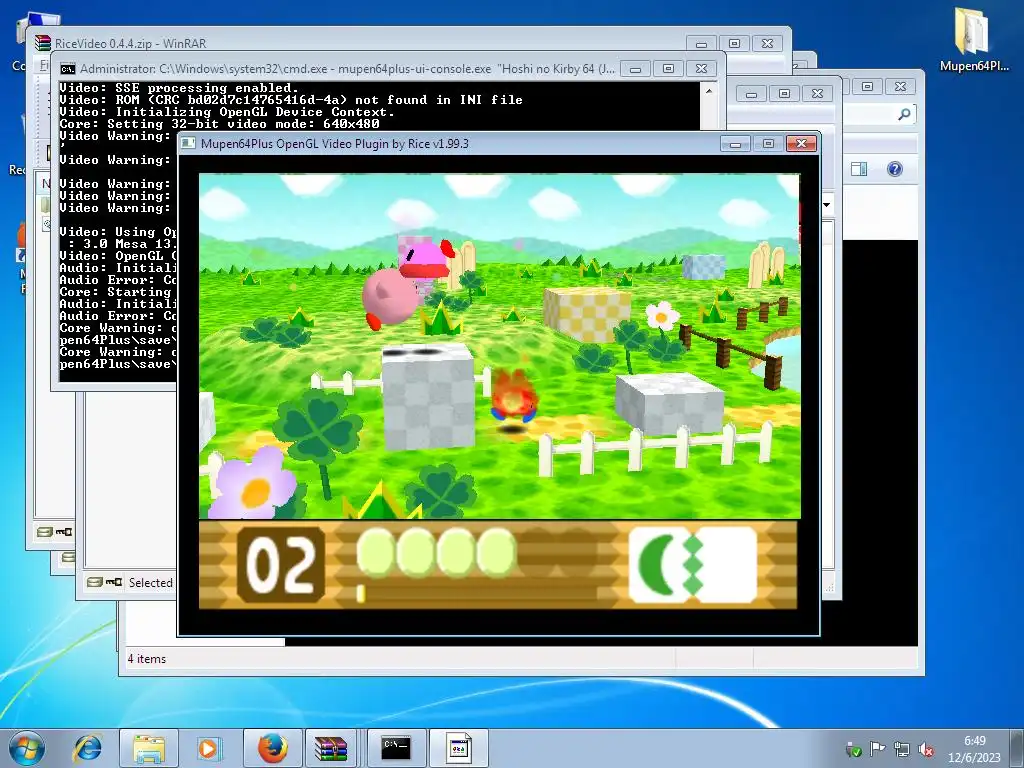The image size is (1024, 768).
Task: Maximize the Mupen64Plus OpenGL Video Plugin window
Action: (768, 144)
